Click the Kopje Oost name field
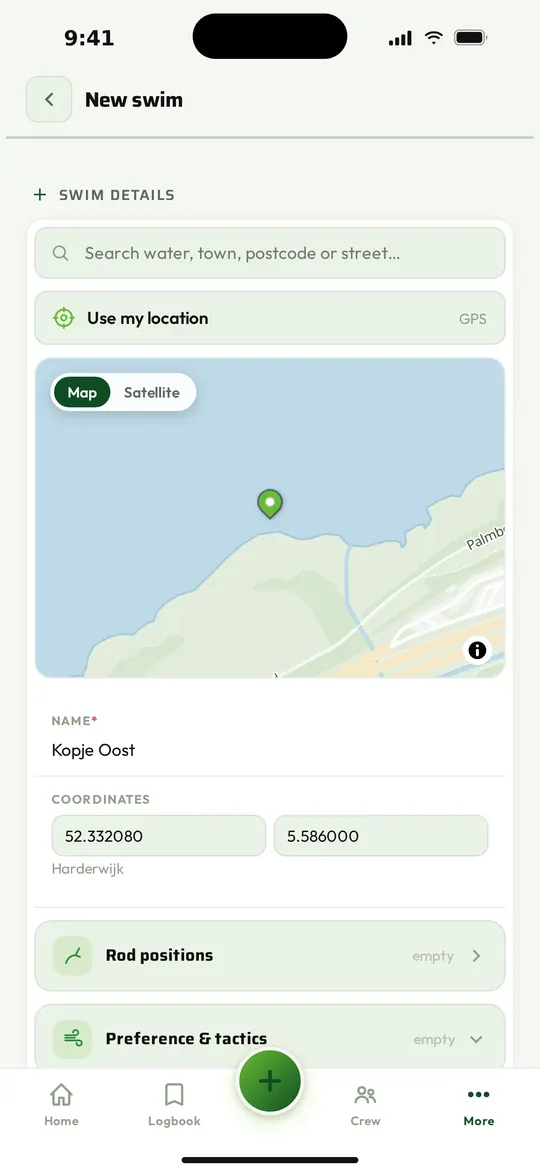Image resolution: width=540 pixels, height=1173 pixels. click(270, 750)
